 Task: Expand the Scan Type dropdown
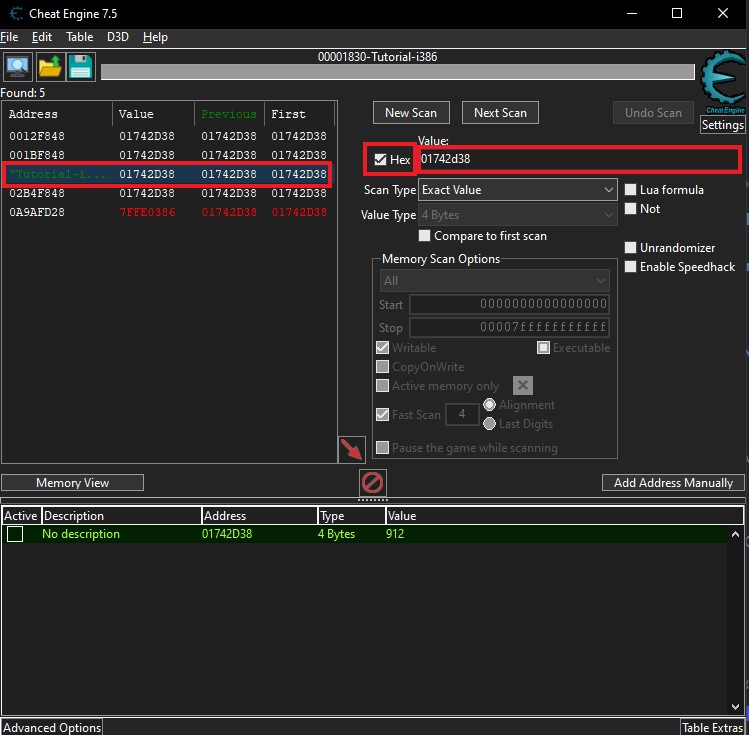click(518, 190)
